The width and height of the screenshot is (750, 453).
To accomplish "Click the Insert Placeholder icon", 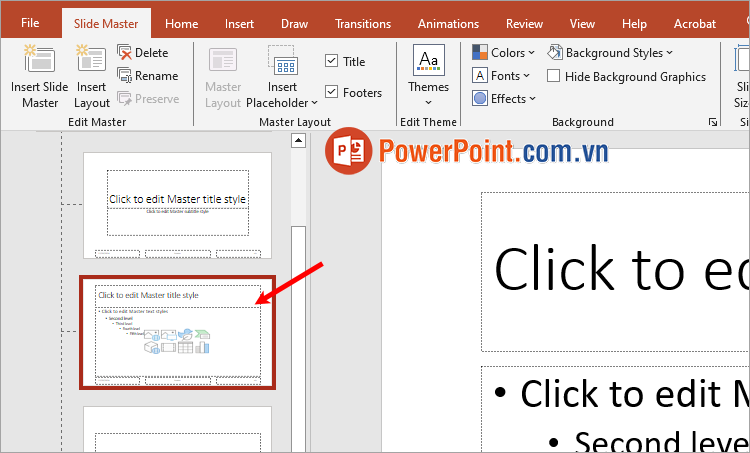I will (x=282, y=60).
